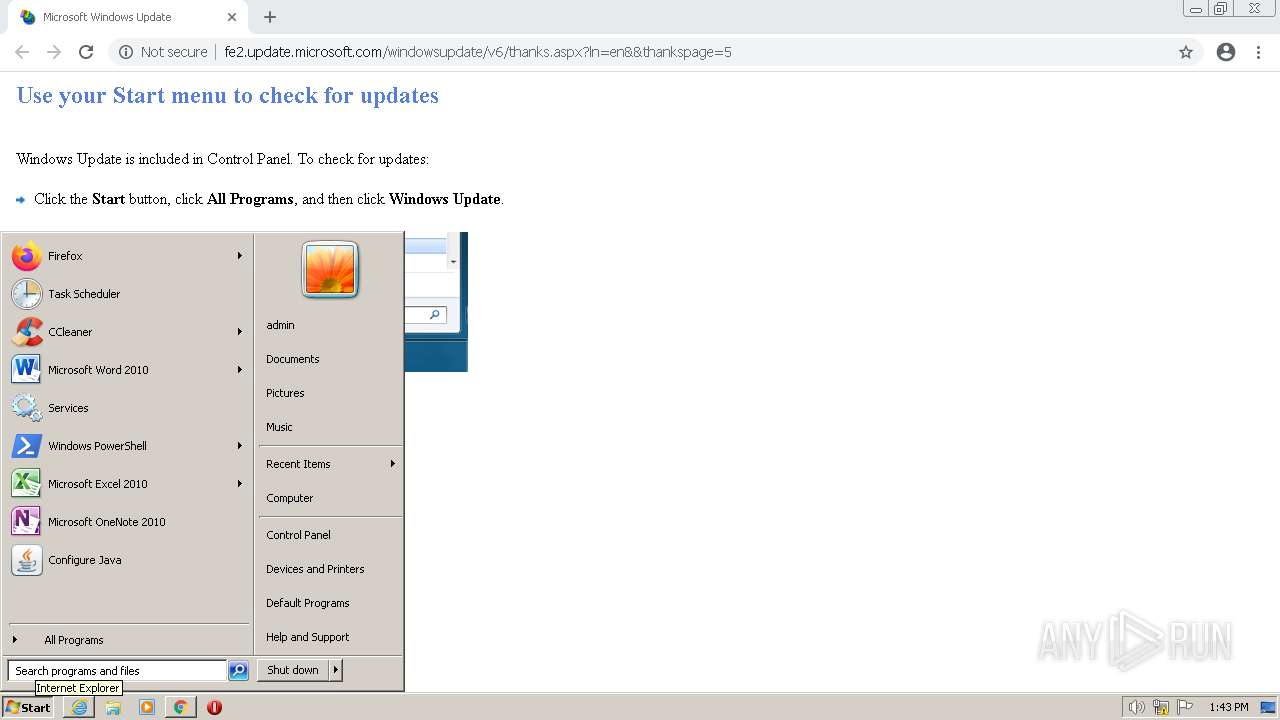Go forward in Chrome
This screenshot has height=720, width=1280.
click(54, 52)
